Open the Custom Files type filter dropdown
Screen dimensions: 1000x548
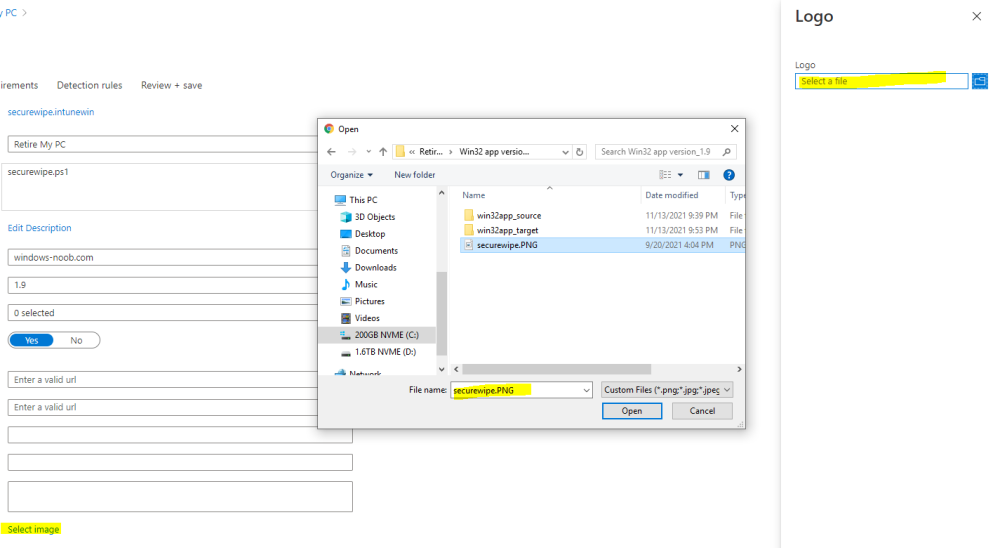point(666,390)
